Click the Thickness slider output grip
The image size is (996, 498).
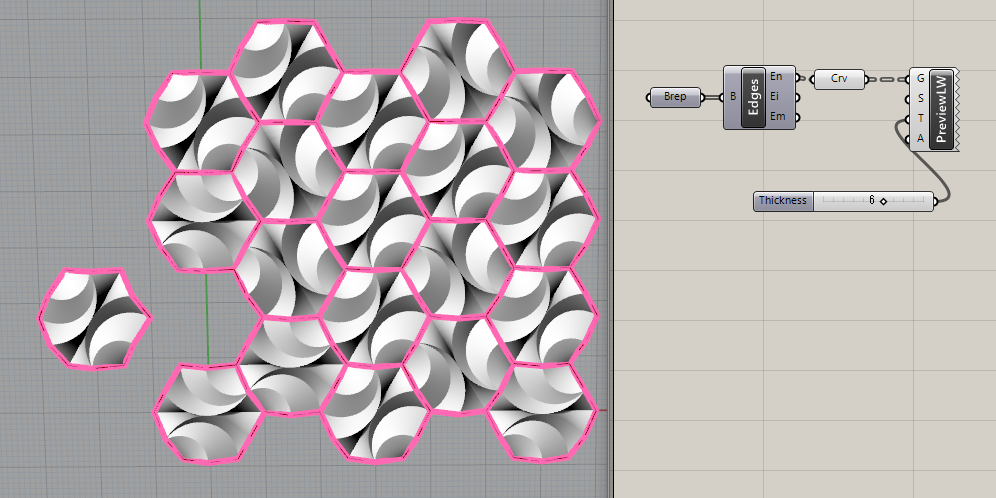[x=934, y=201]
